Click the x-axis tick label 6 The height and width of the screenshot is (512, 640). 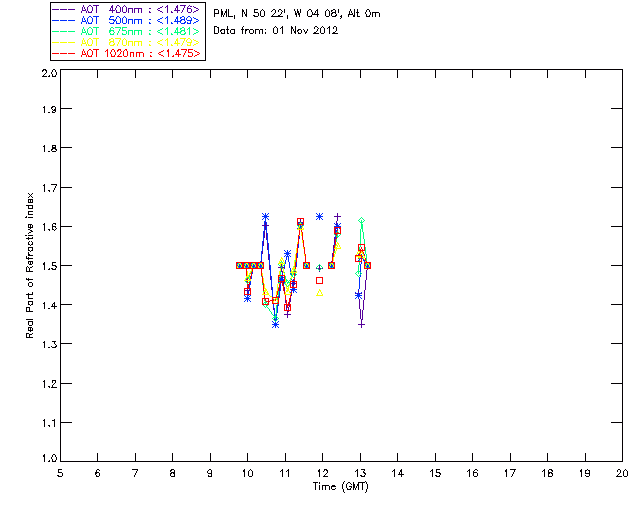[98, 473]
